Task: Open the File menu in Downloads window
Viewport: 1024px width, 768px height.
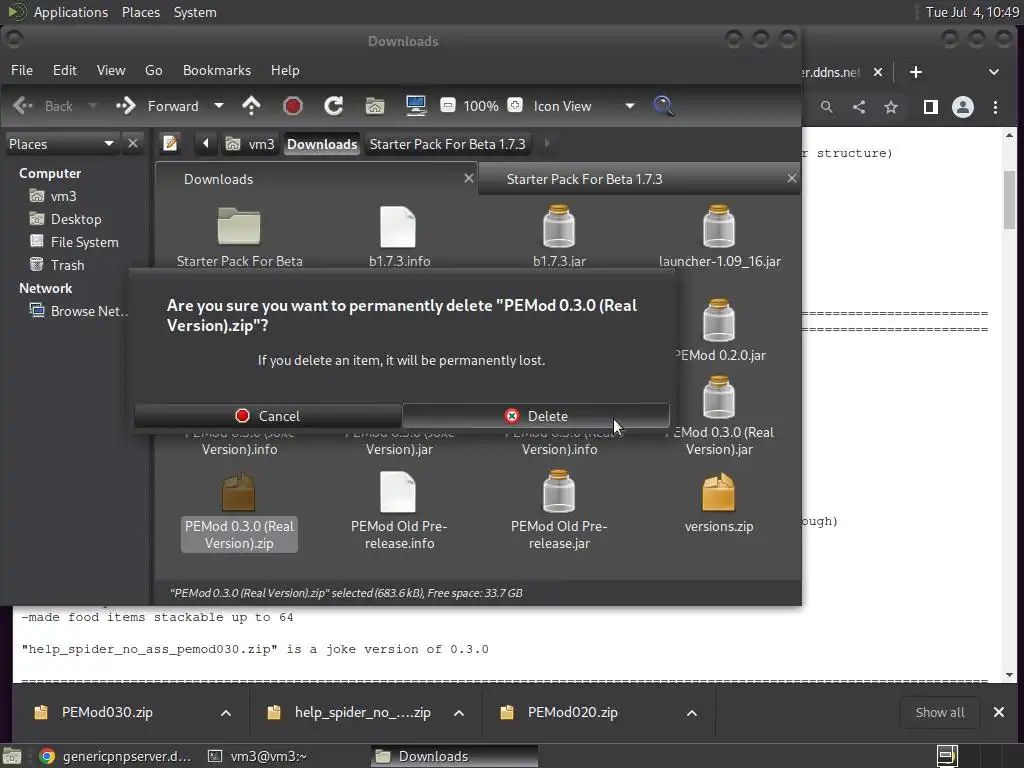Action: click(x=22, y=70)
